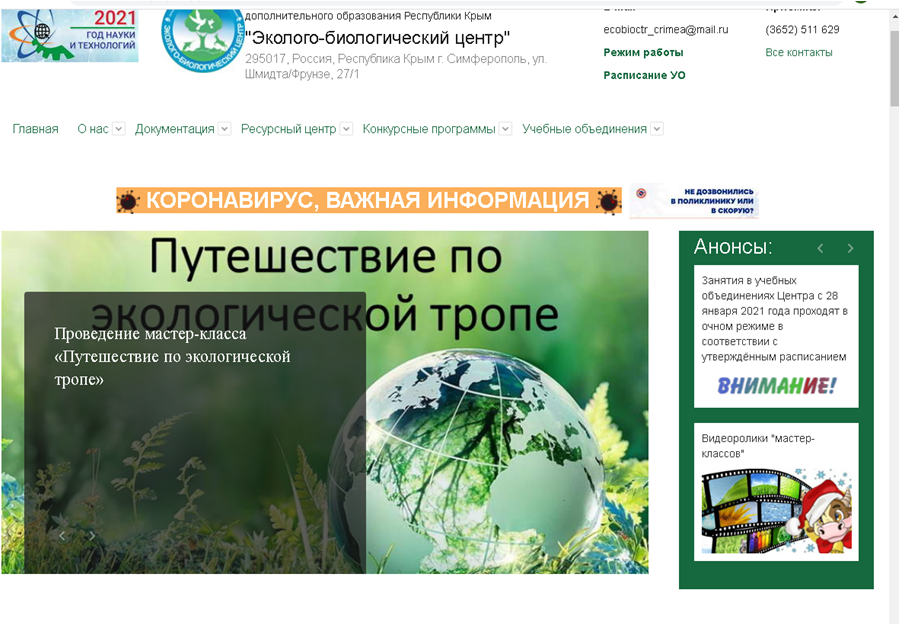Open the video clips film strip image
The width and height of the screenshot is (900, 625).
[776, 512]
